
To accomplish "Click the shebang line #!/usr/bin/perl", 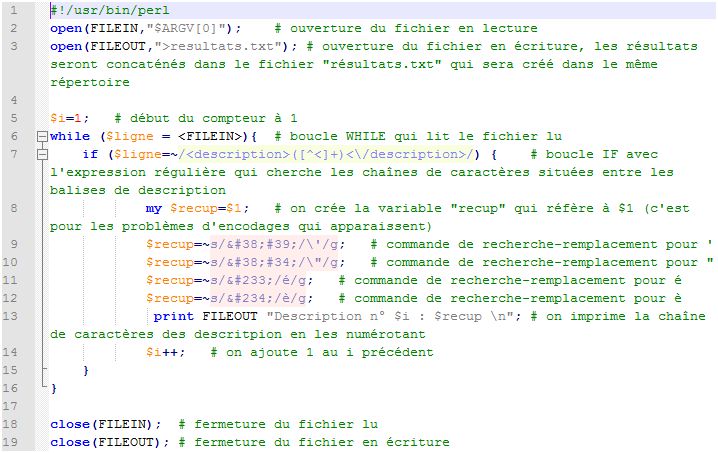I will pos(109,10).
